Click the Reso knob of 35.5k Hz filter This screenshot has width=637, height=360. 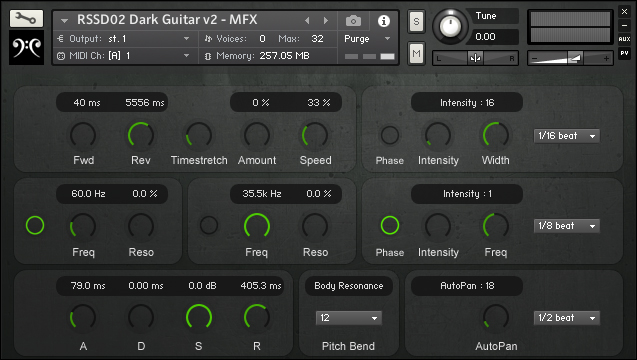(x=315, y=226)
